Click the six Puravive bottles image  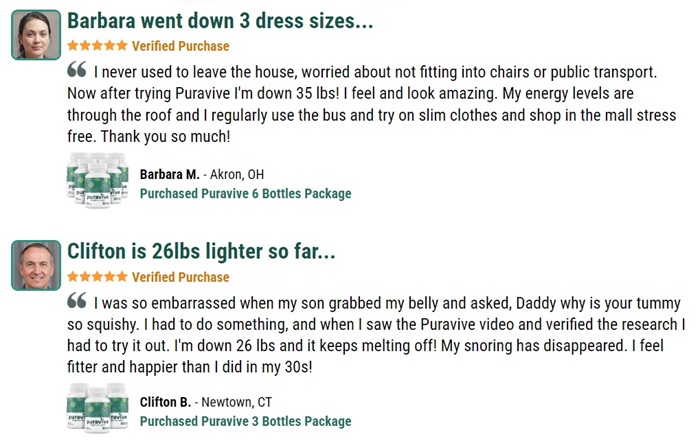click(98, 180)
